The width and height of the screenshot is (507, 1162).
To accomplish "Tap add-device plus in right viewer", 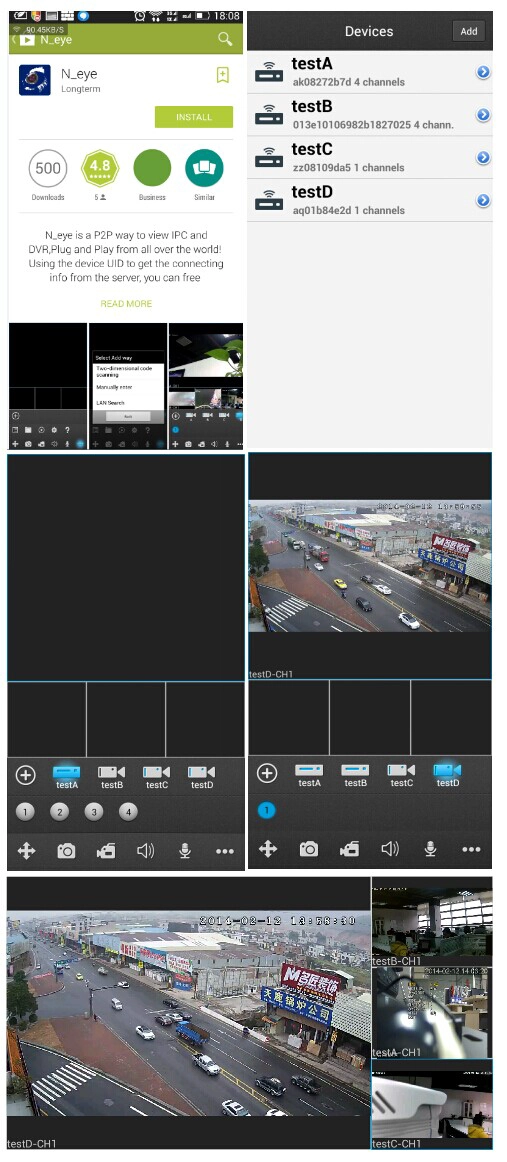I will (267, 774).
